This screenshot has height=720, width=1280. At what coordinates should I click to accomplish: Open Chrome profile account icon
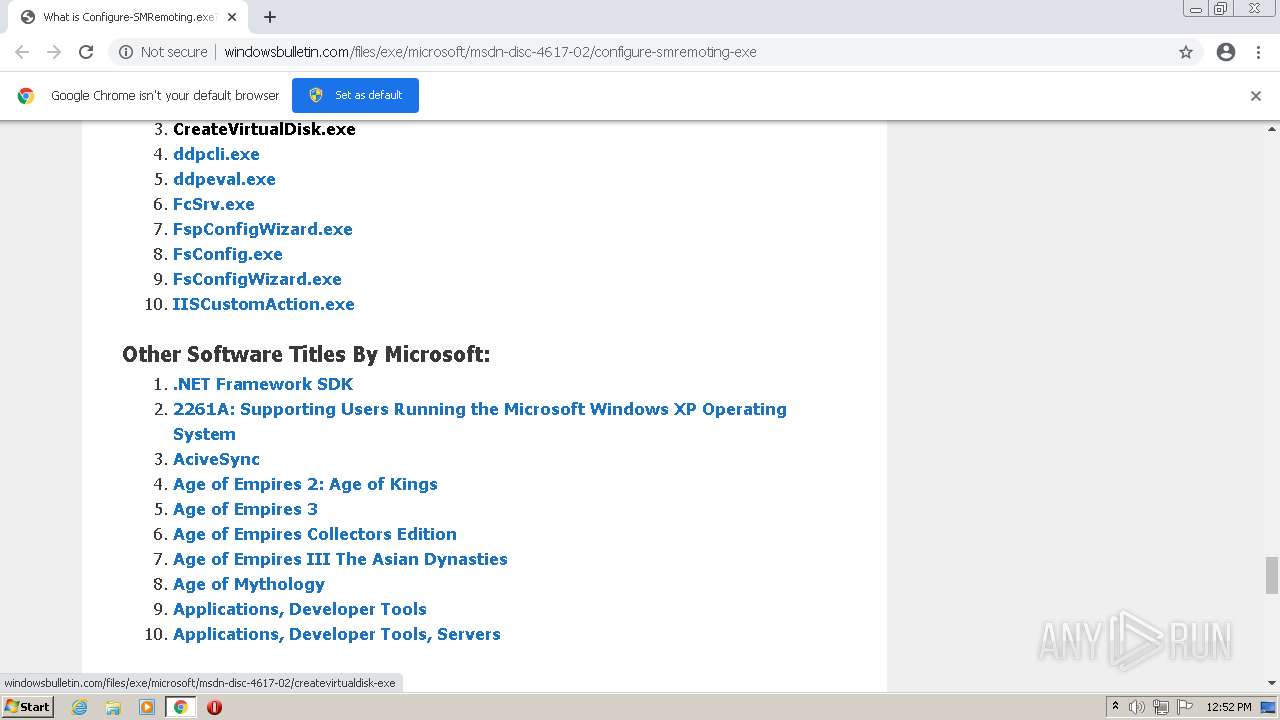point(1226,52)
